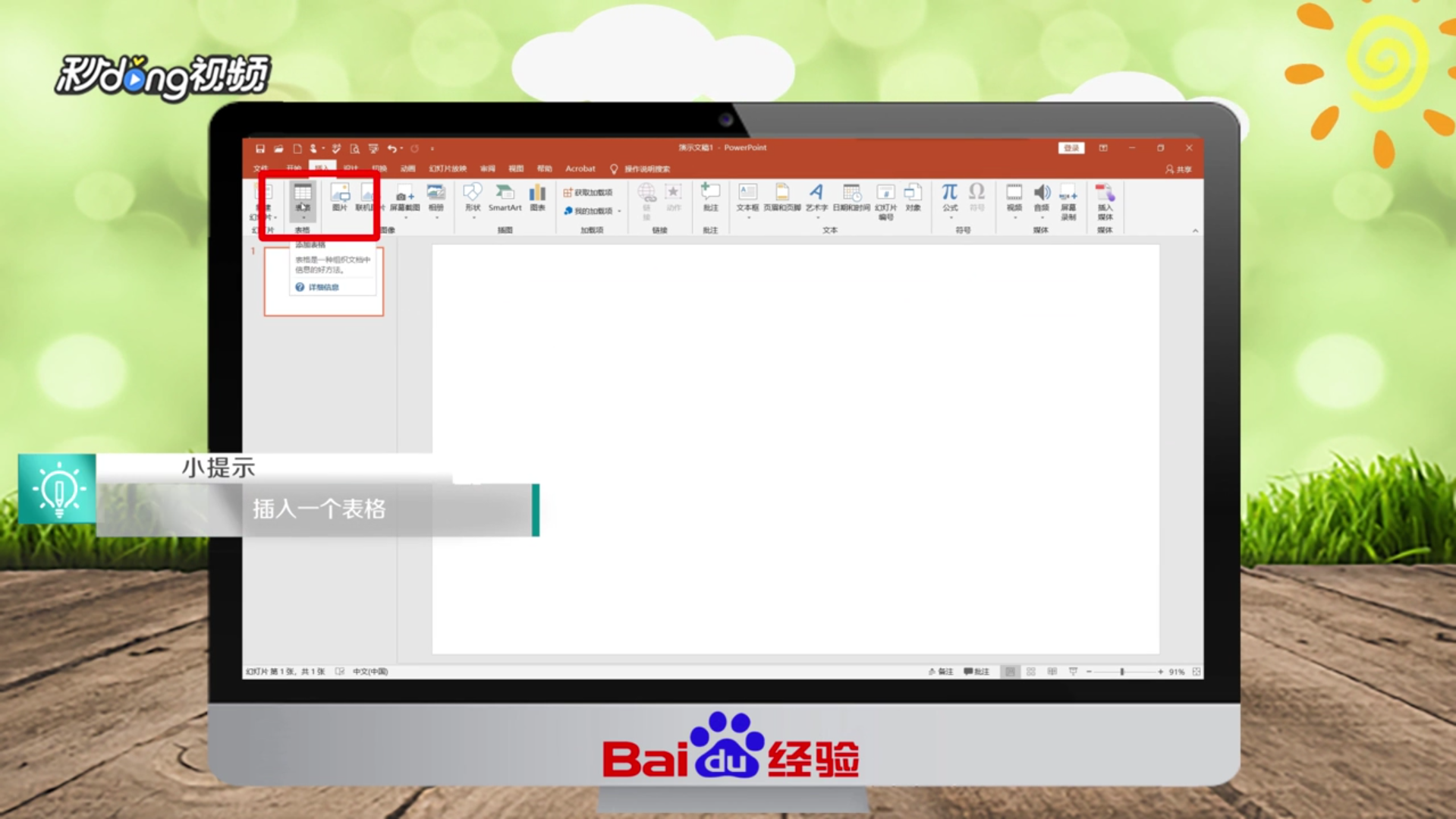Viewport: 1456px width, 819px height.
Task: Click the Save icon in quick access toolbar
Action: (x=260, y=149)
